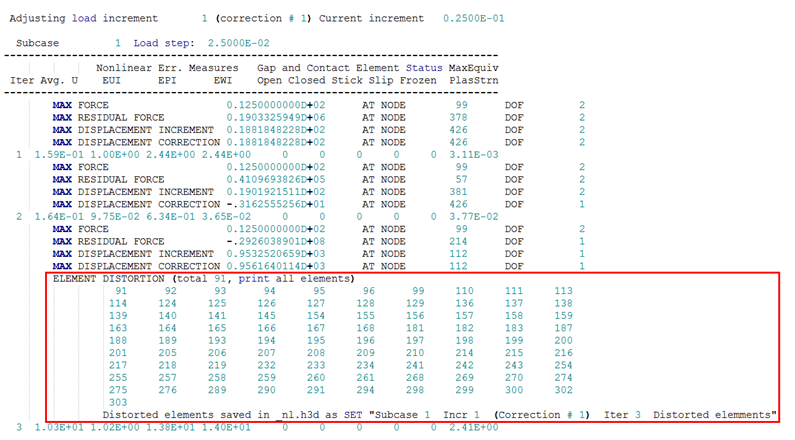This screenshot has height=440, width=795.
Task: Select the current increment value 0.2500E-01
Action: pos(474,18)
